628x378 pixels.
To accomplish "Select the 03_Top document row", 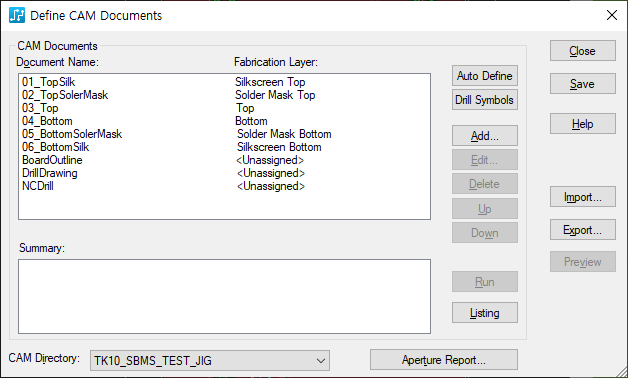I will [224, 108].
